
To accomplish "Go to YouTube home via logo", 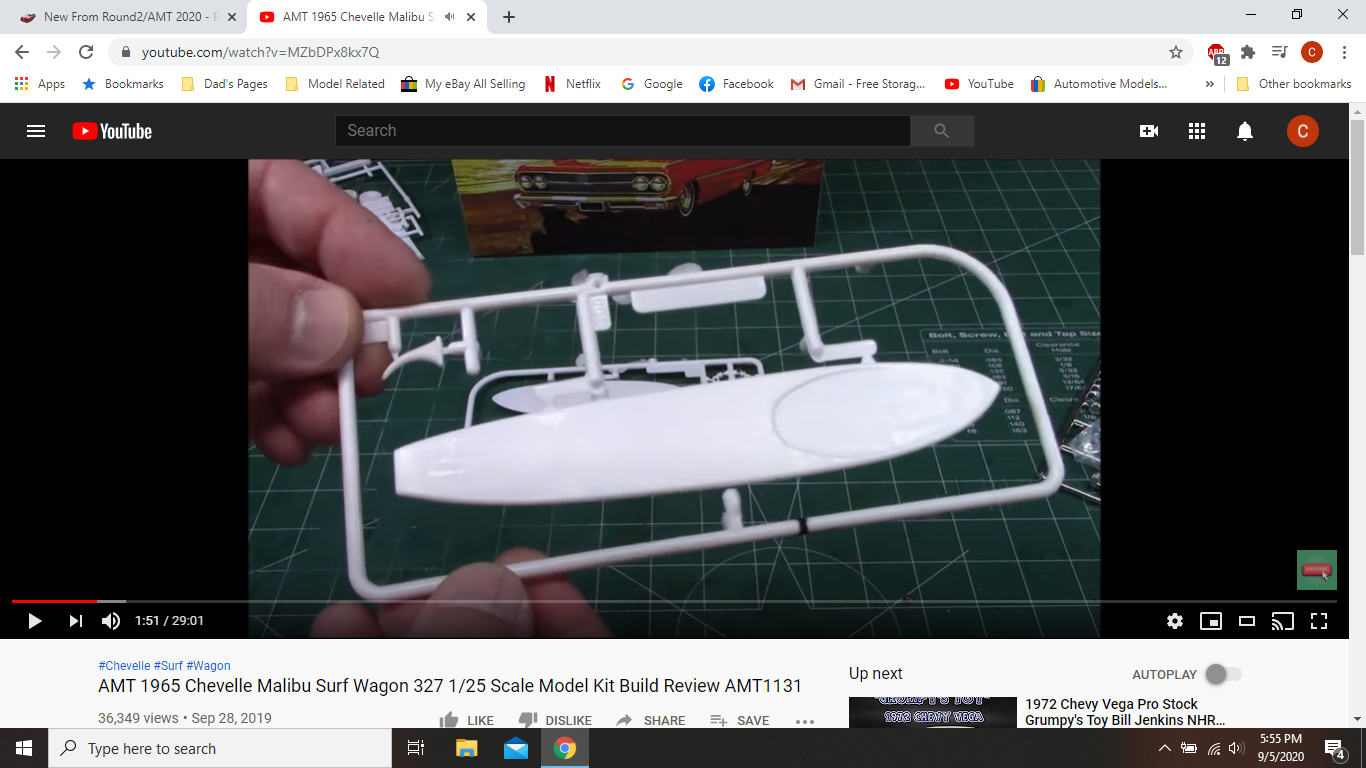I will click(112, 131).
